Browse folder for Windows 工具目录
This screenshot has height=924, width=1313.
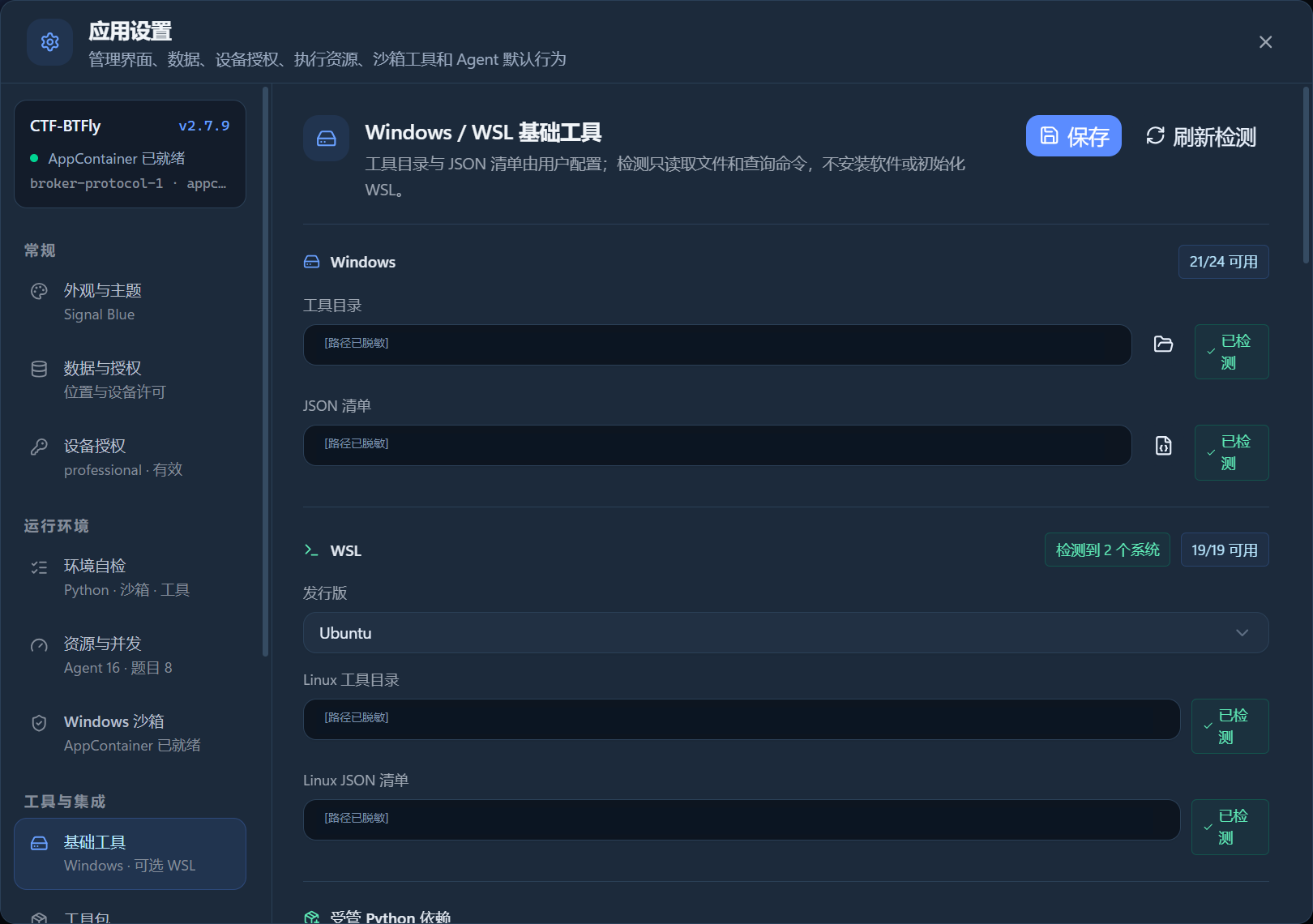(1163, 344)
